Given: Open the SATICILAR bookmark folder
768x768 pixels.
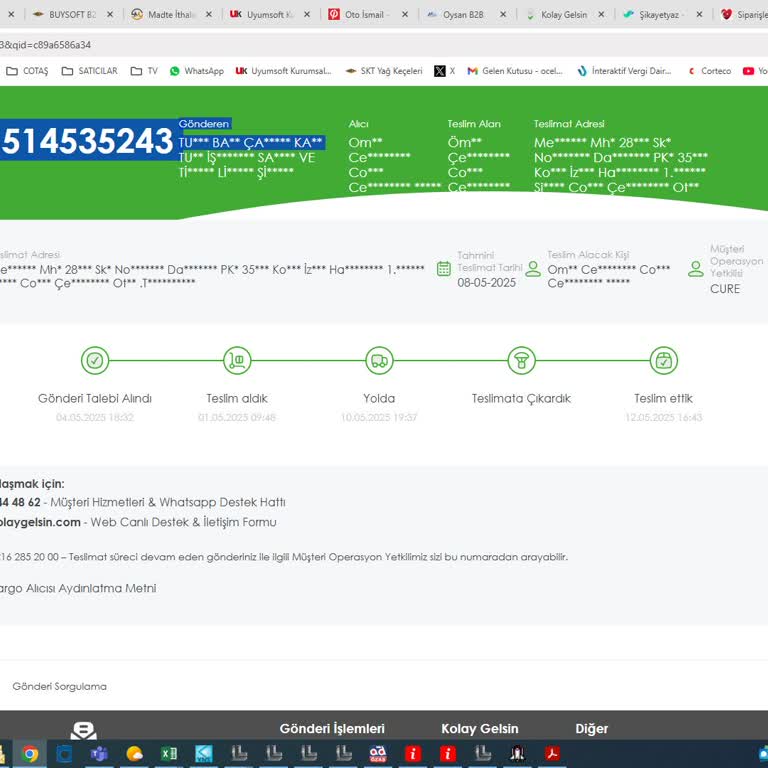Looking at the screenshot, I should tap(90, 71).
